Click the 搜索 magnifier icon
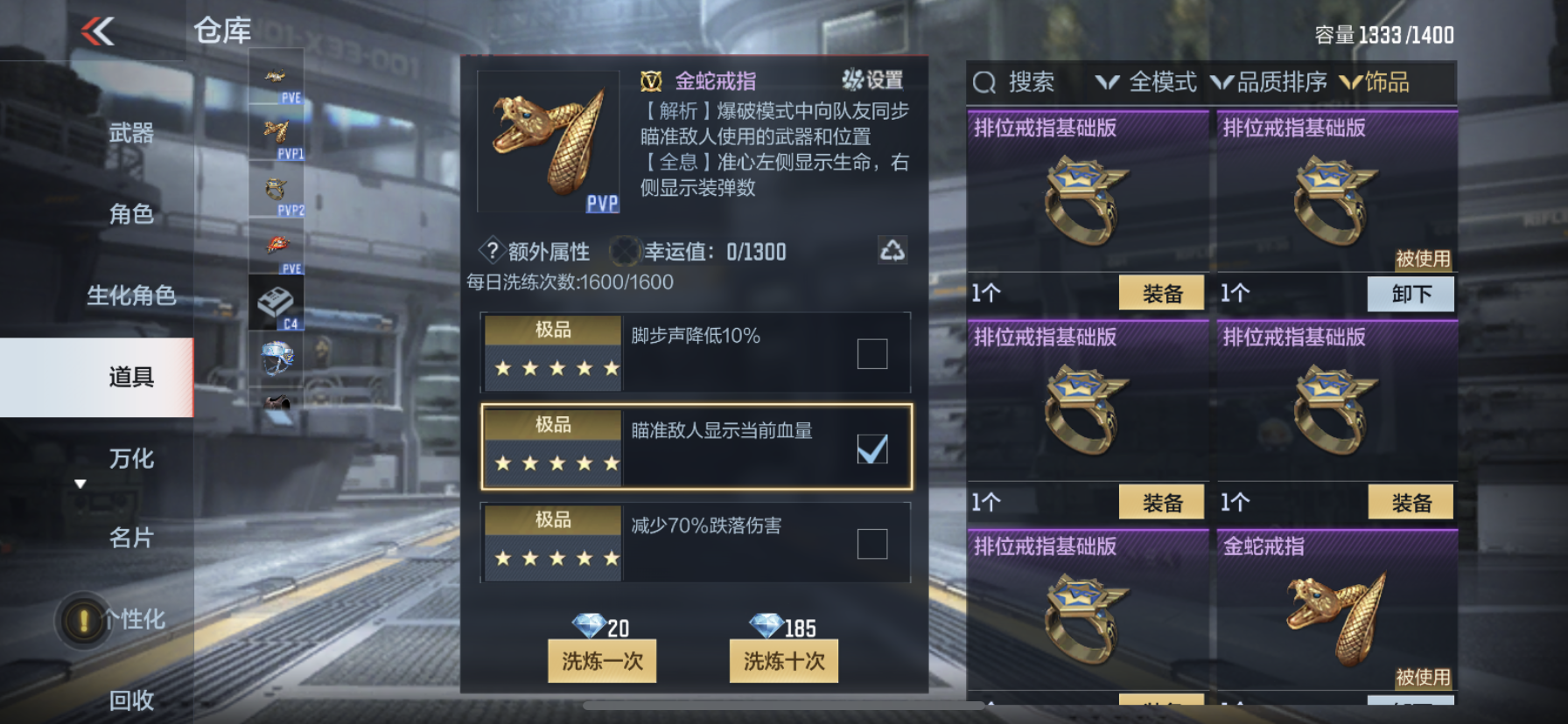The image size is (1568, 724). 984,82
